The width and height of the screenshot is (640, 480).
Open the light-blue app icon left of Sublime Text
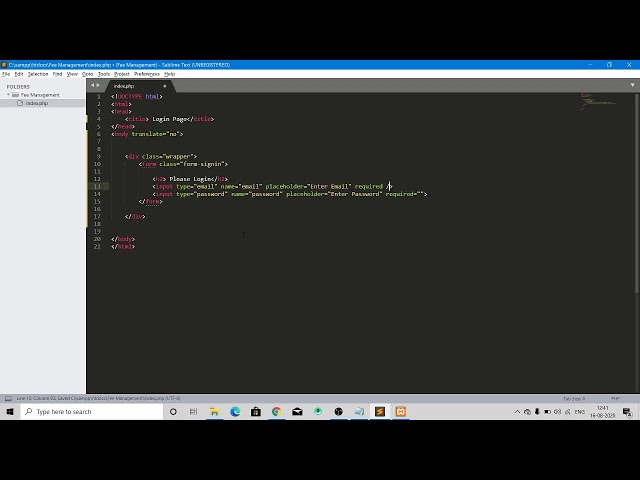(359, 412)
